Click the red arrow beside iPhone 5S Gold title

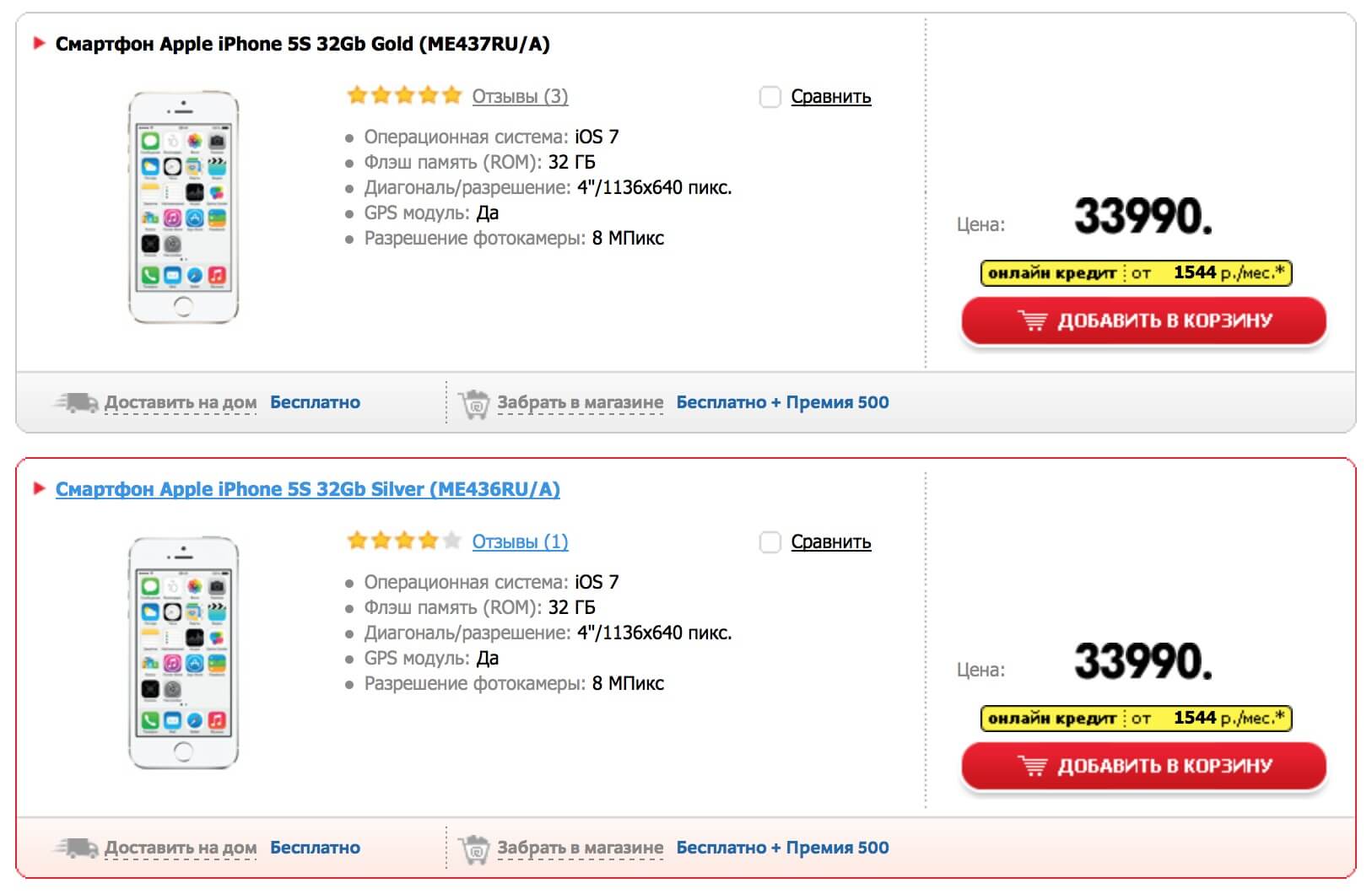[39, 43]
